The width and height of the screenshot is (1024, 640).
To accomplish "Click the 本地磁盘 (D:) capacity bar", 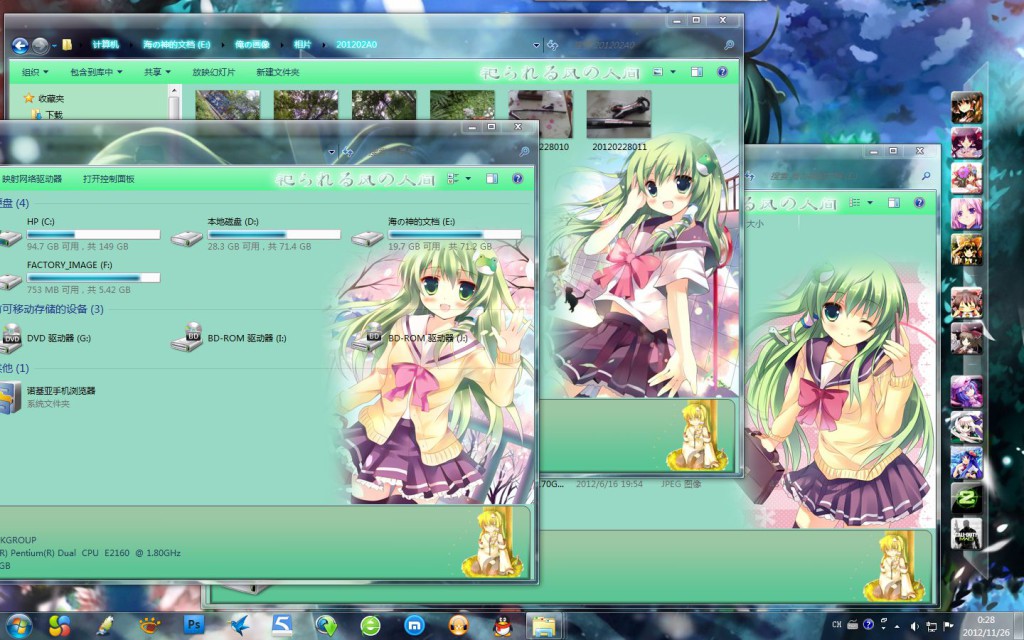I will point(274,234).
